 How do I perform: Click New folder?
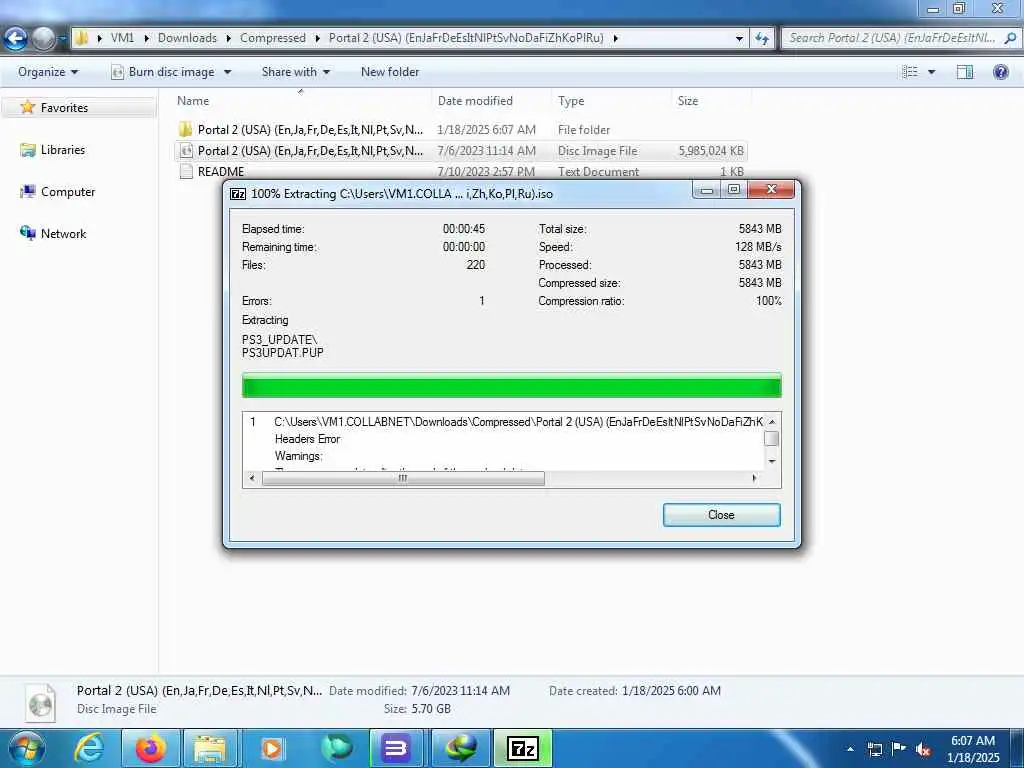pos(390,72)
